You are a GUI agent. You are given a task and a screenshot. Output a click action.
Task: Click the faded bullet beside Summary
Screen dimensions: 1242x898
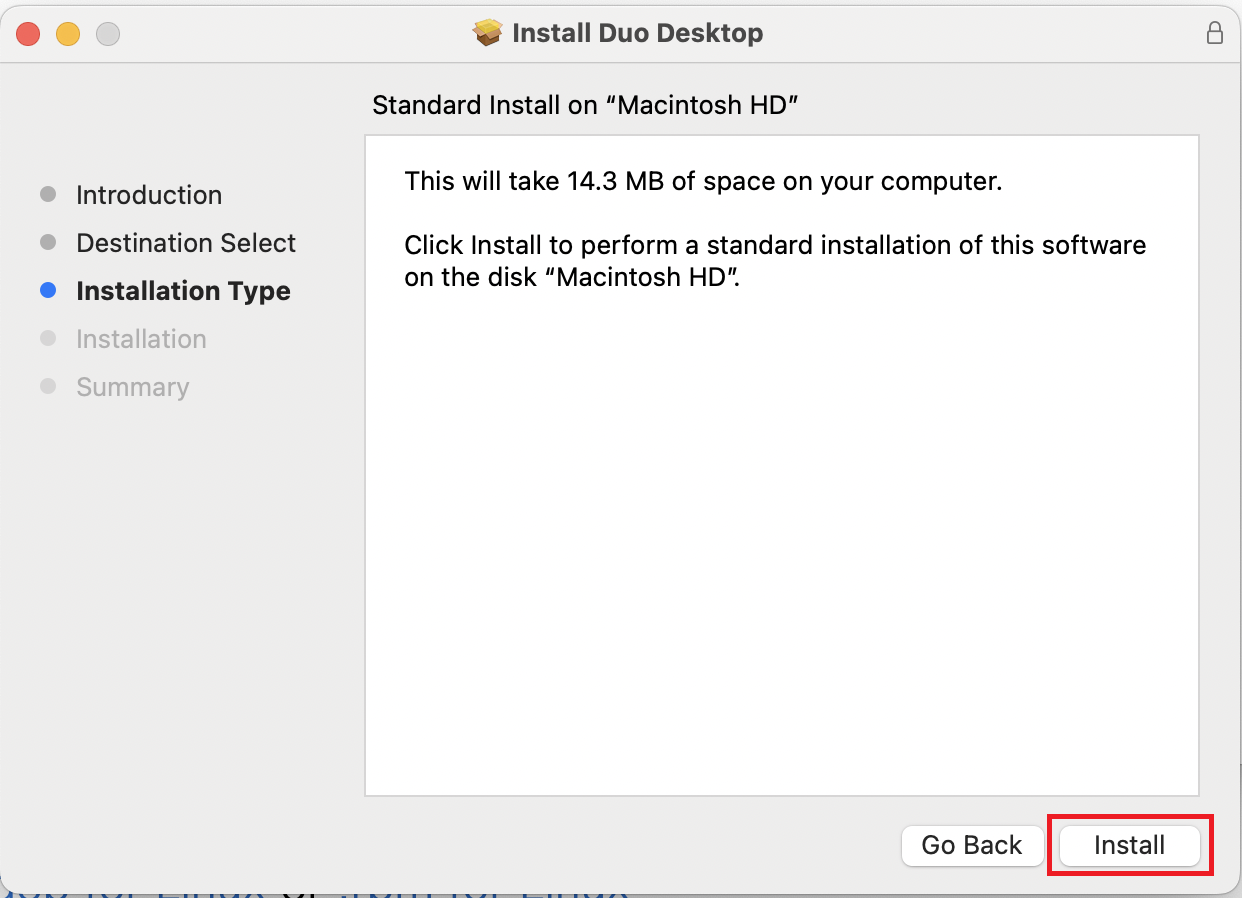coord(48,387)
